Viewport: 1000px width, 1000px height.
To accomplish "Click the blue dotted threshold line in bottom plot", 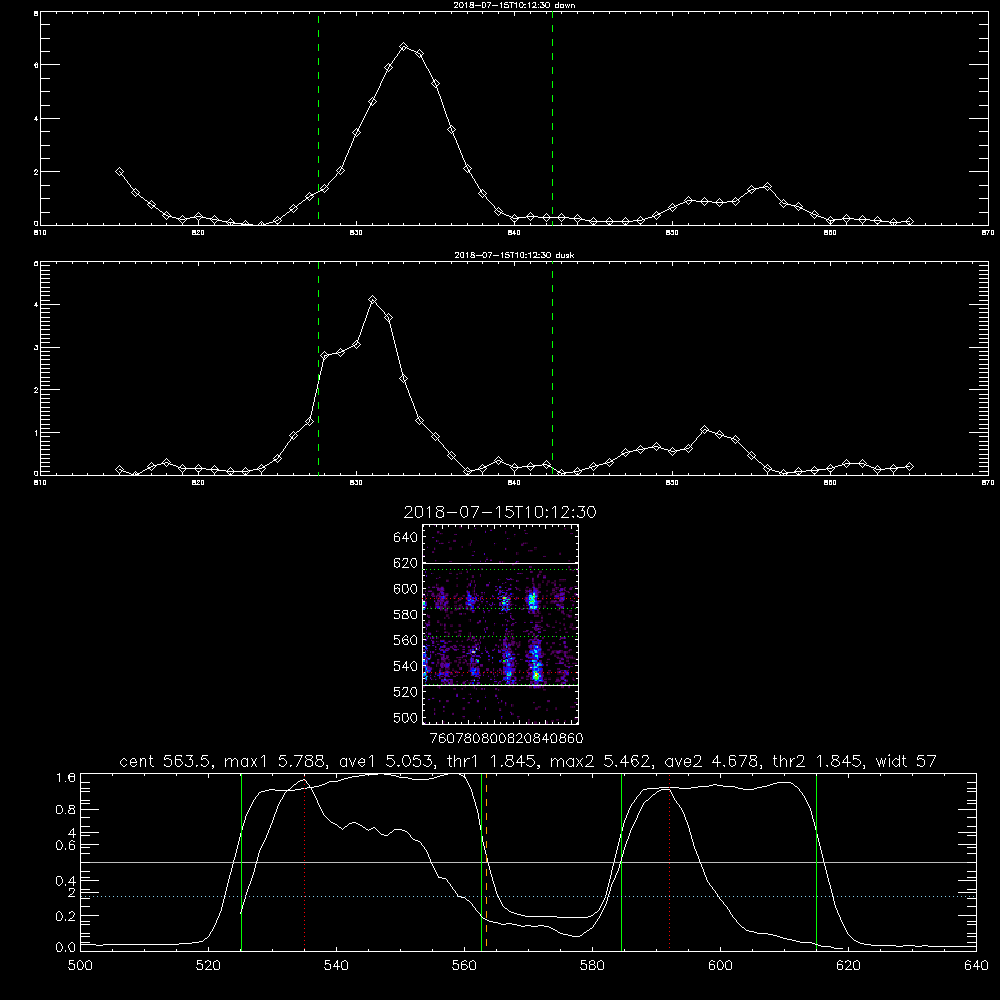I will (x=528, y=896).
